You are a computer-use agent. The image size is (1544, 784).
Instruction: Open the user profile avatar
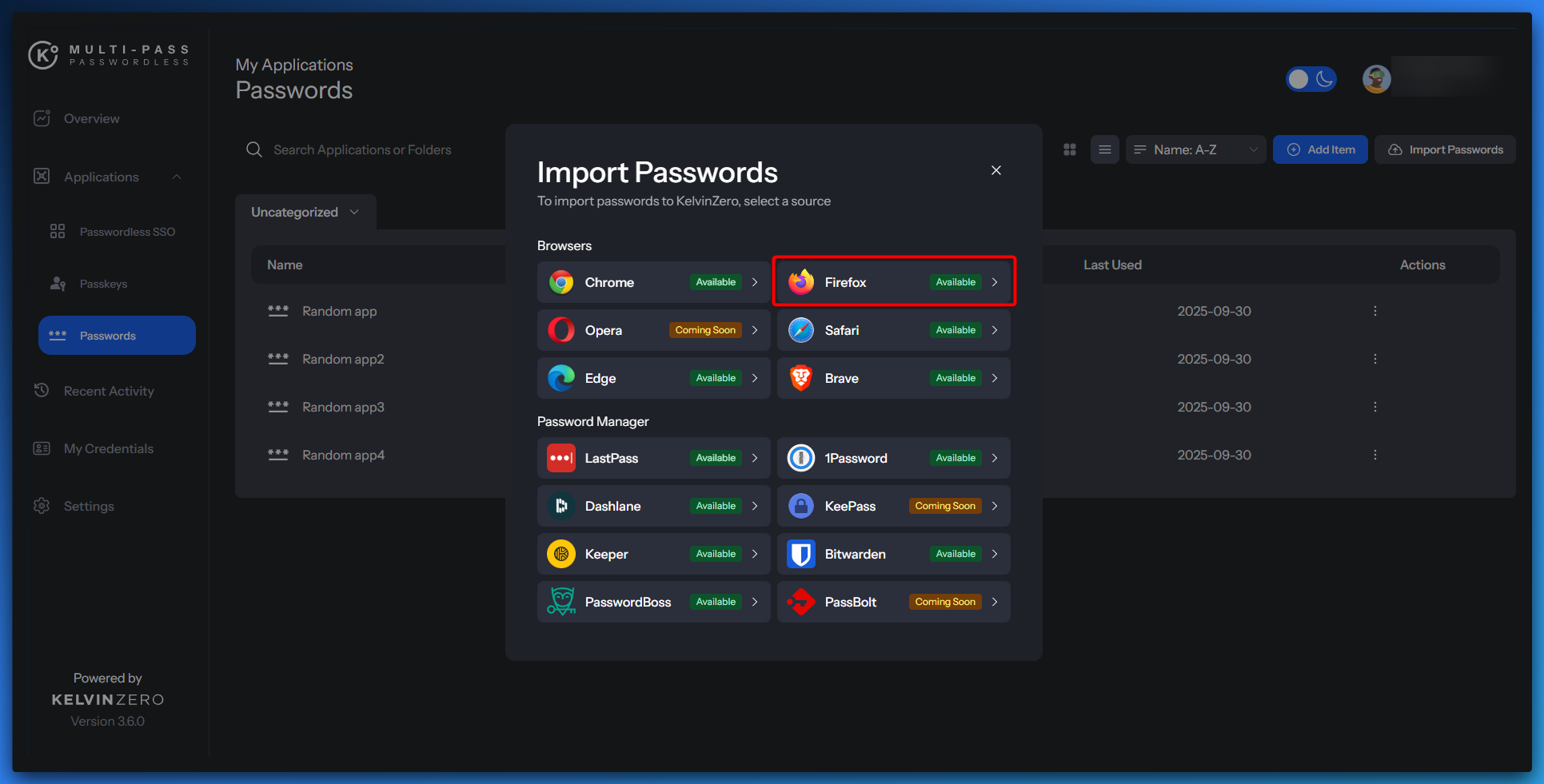pos(1376,79)
